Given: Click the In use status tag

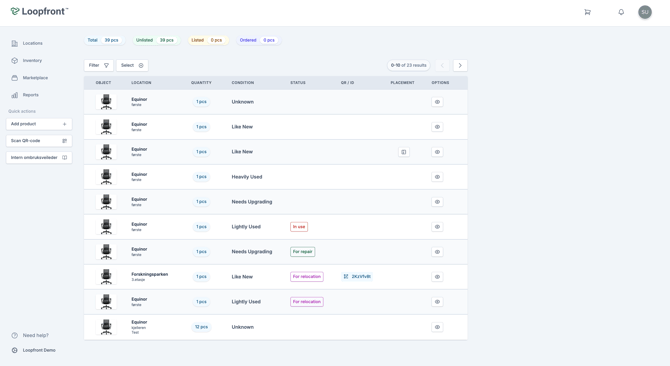Looking at the screenshot, I should [299, 227].
